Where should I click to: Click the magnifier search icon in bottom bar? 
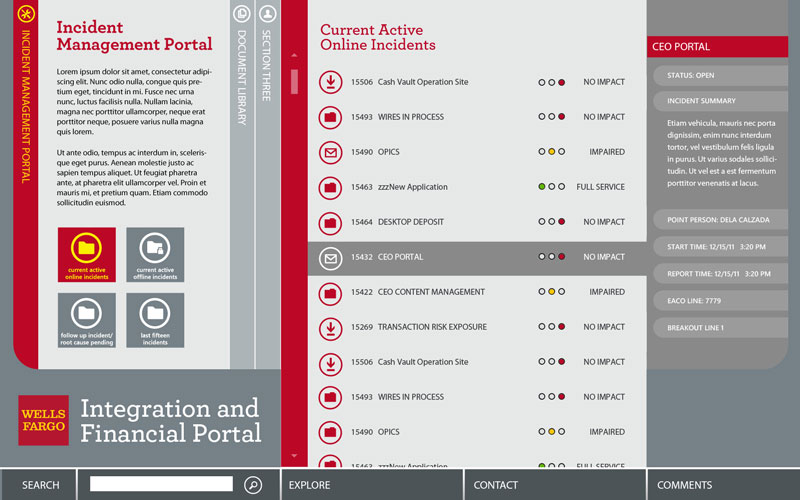click(x=253, y=485)
